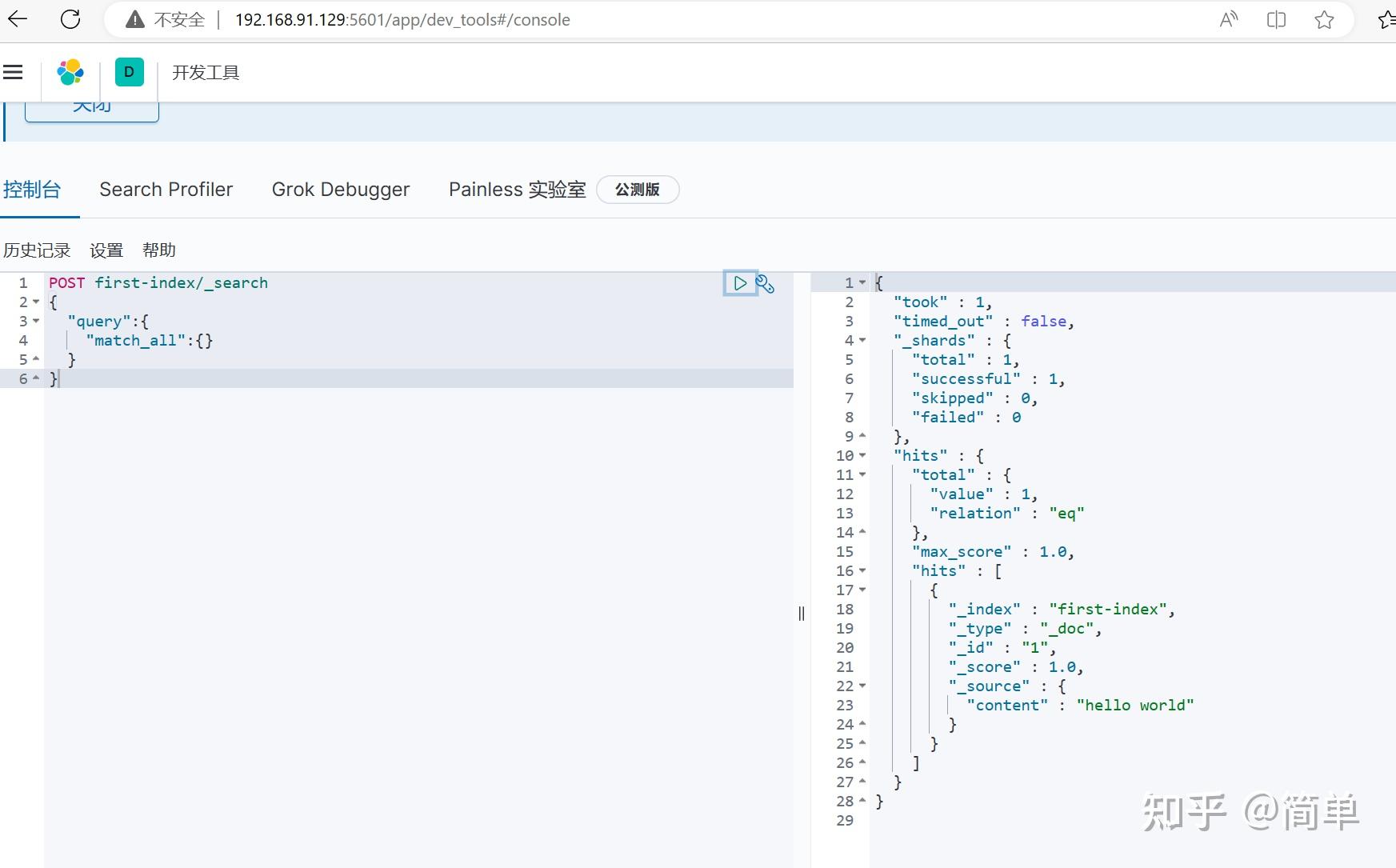Open the Kibana navigation hamburger menu
This screenshot has width=1396, height=868.
click(13, 72)
